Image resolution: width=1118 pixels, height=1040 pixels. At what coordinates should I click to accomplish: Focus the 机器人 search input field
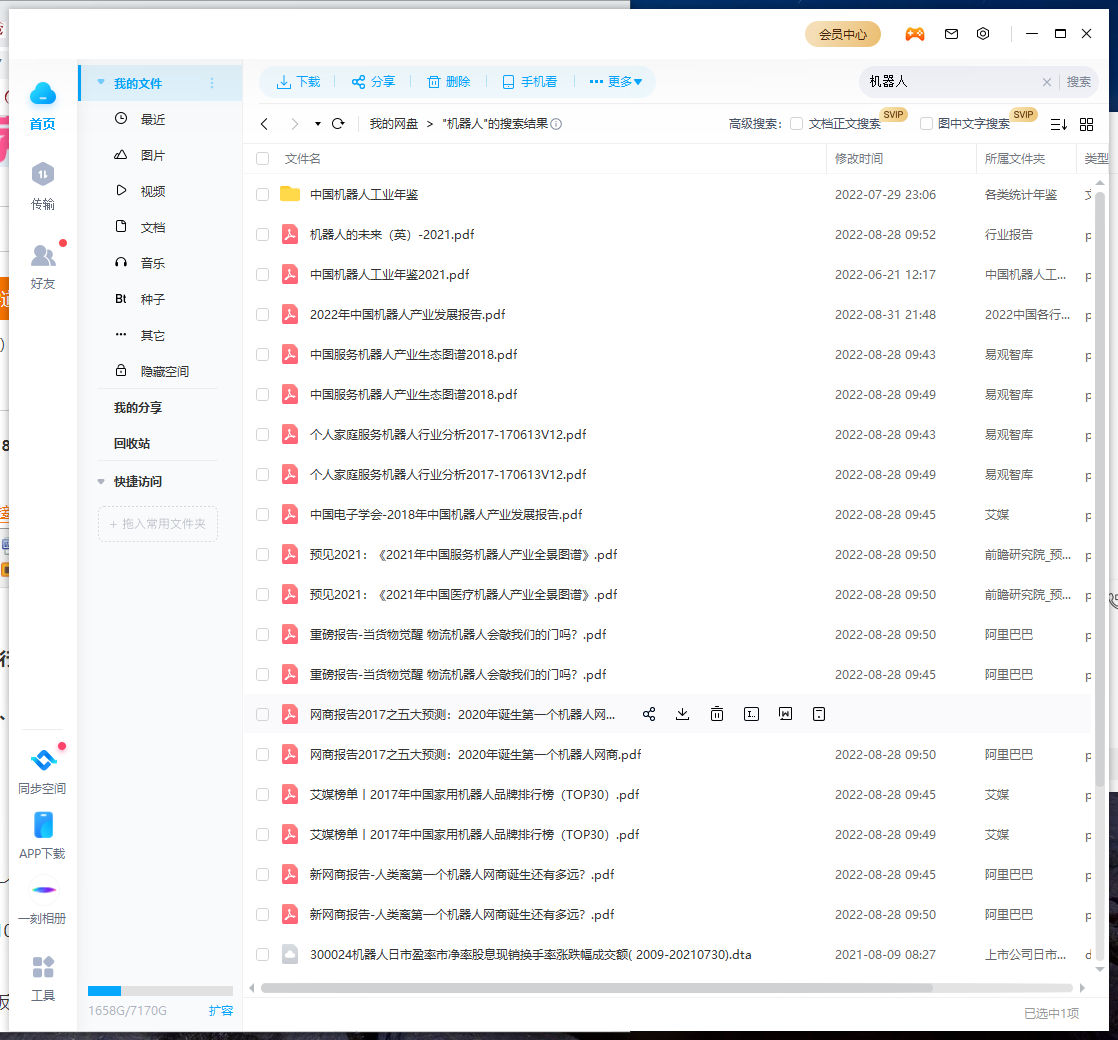pyautogui.click(x=952, y=82)
